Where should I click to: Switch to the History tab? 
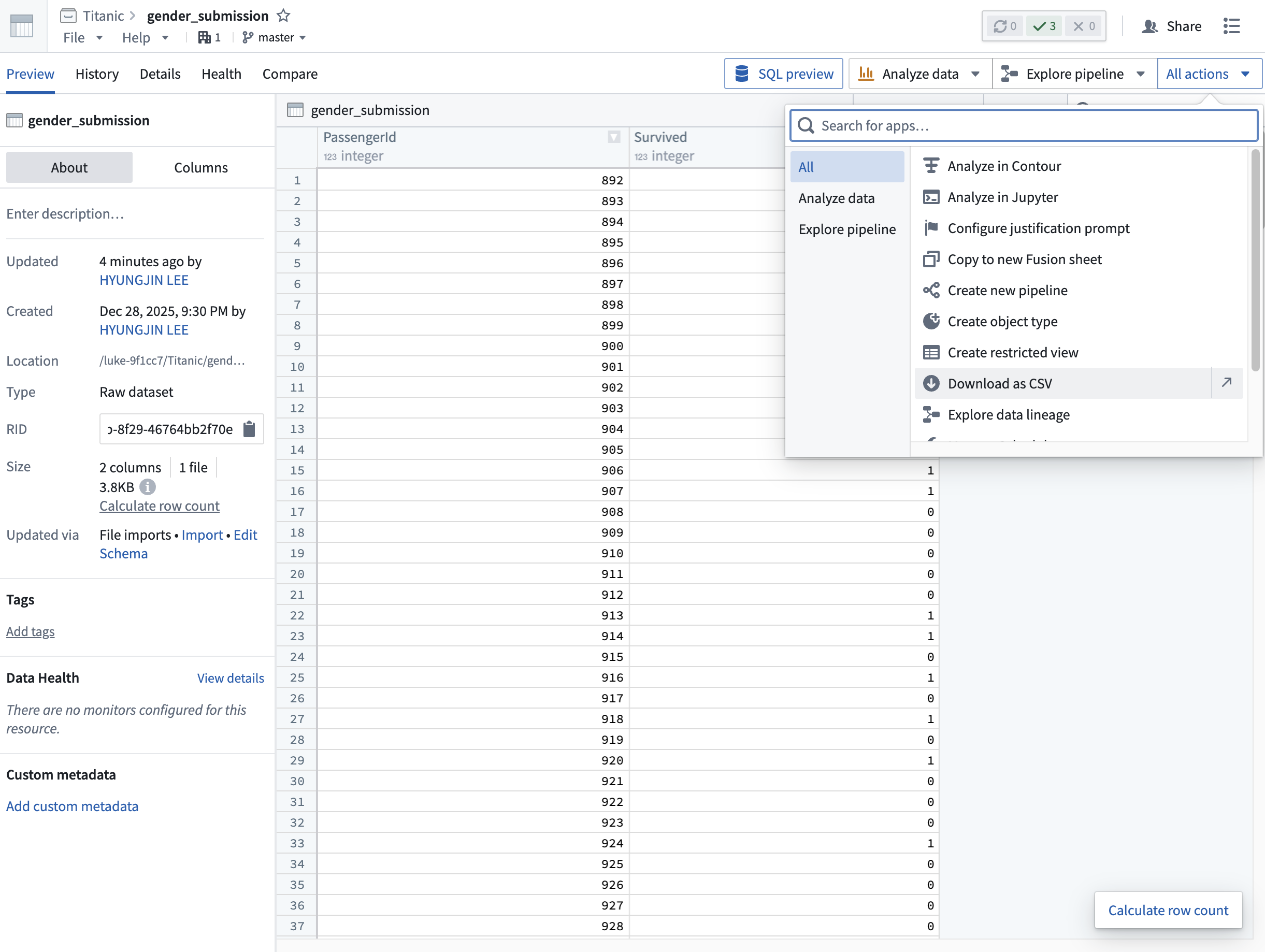point(97,74)
